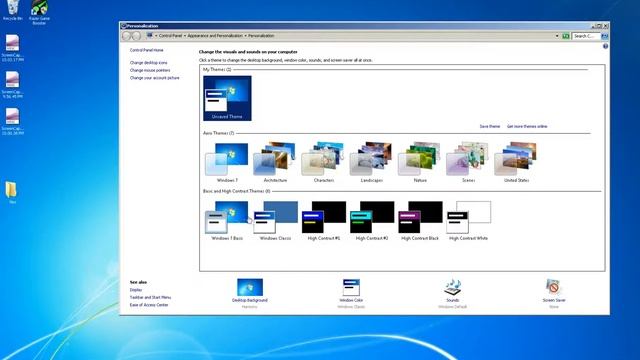Choose the Windows 7 Basic theme
Image resolution: width=640 pixels, height=360 pixels.
coord(227,220)
